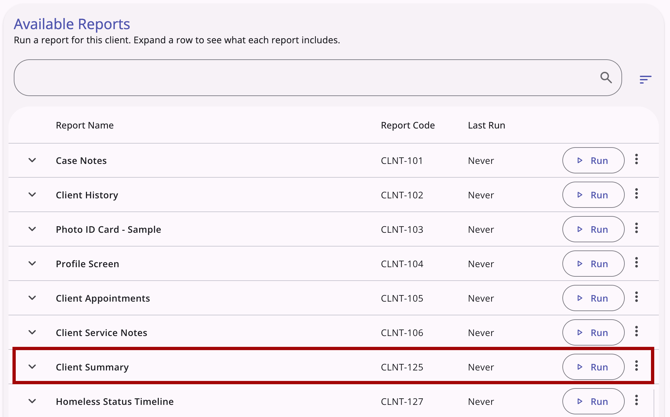The width and height of the screenshot is (670, 417).
Task: Run the Client Summary report
Action: pos(593,367)
